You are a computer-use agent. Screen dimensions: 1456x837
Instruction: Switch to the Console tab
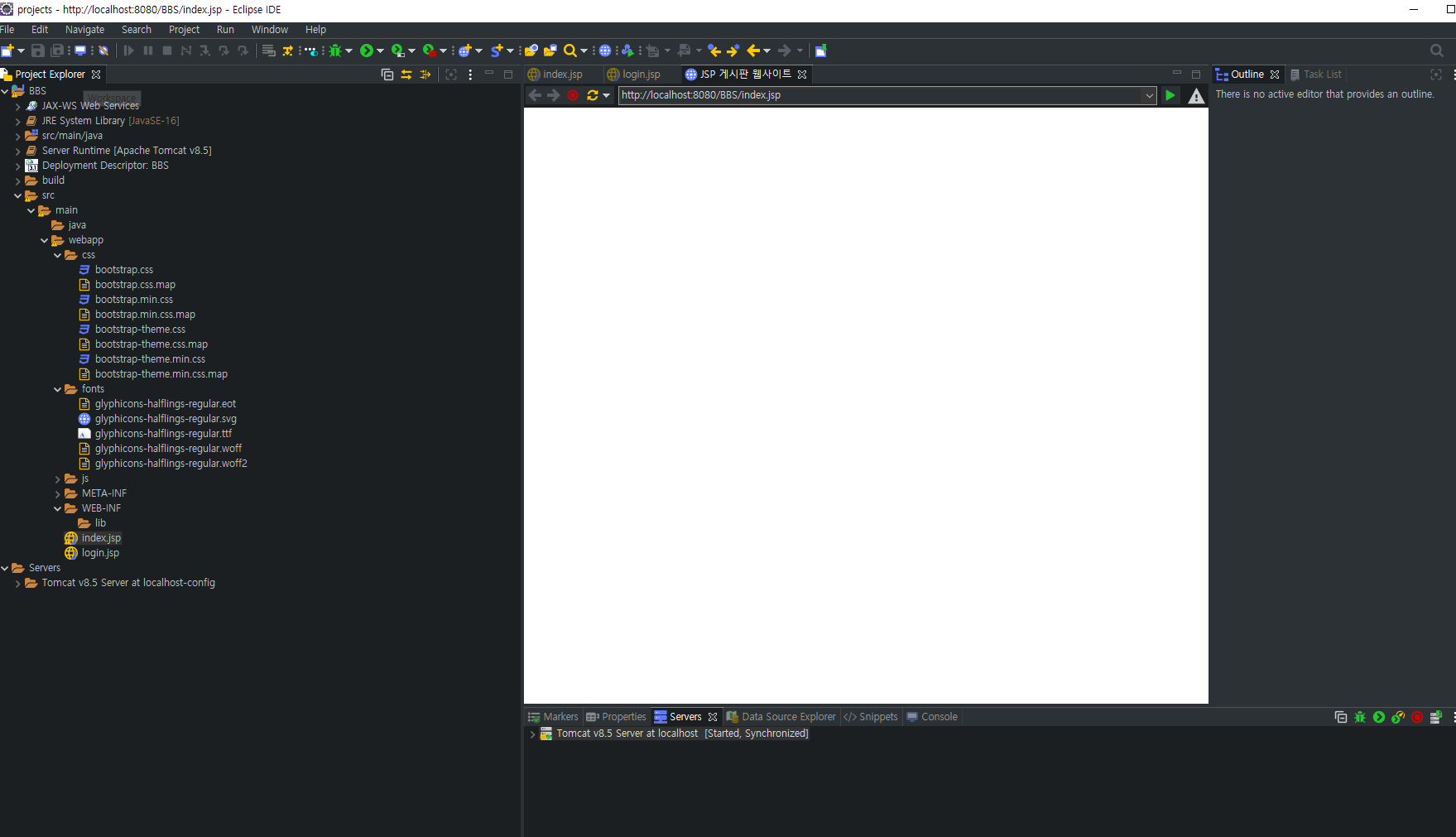tap(932, 717)
